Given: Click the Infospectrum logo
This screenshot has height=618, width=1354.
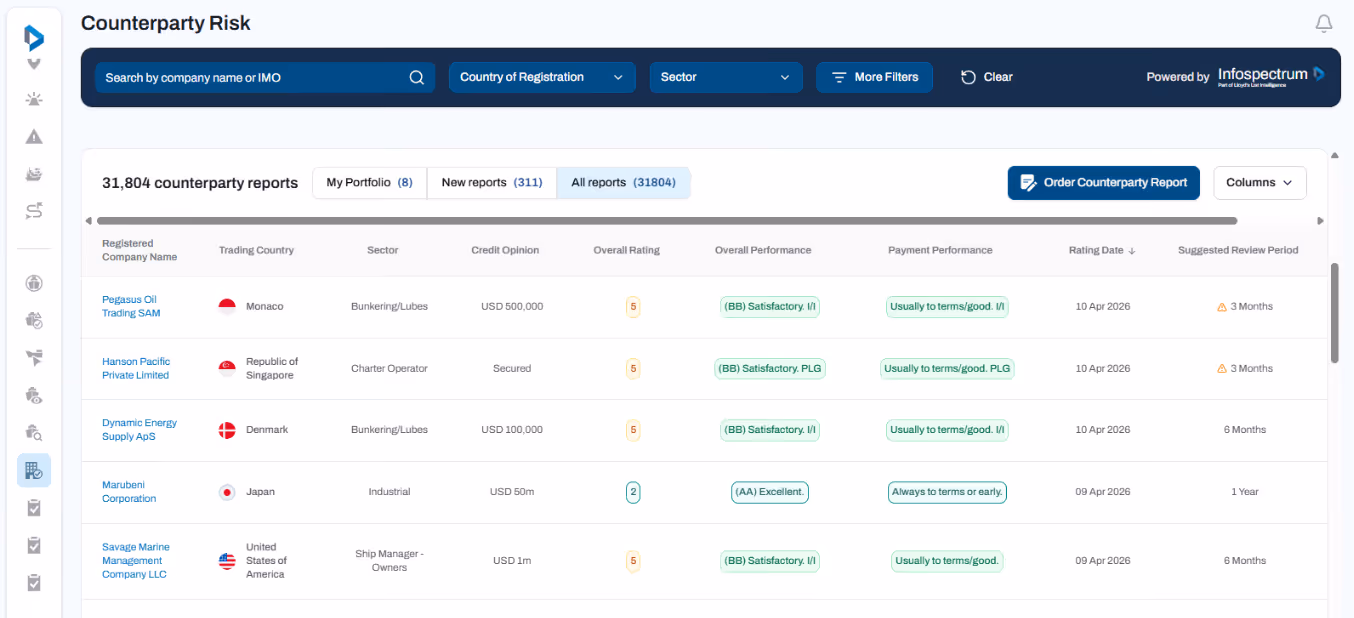Looking at the screenshot, I should pos(1271,76).
